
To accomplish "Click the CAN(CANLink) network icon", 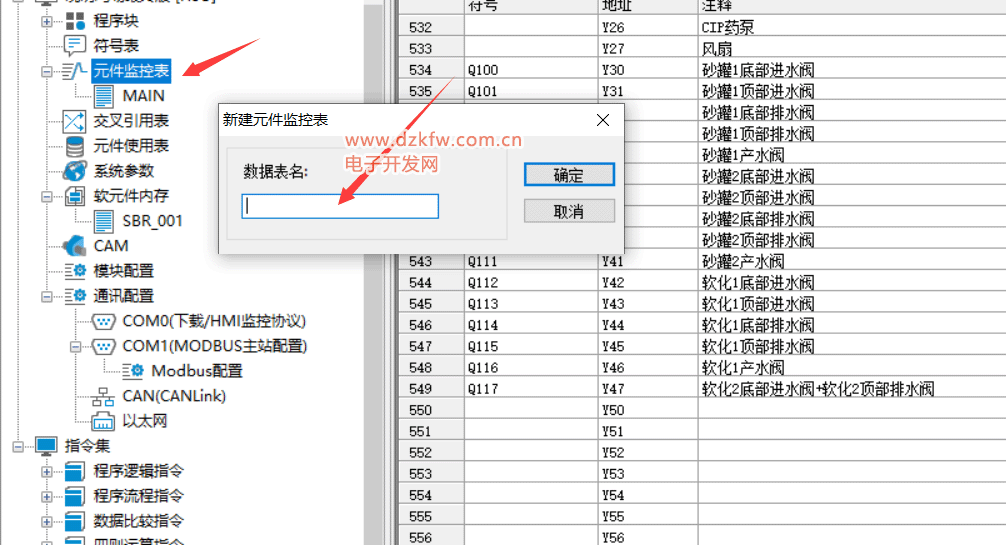I will tap(104, 396).
